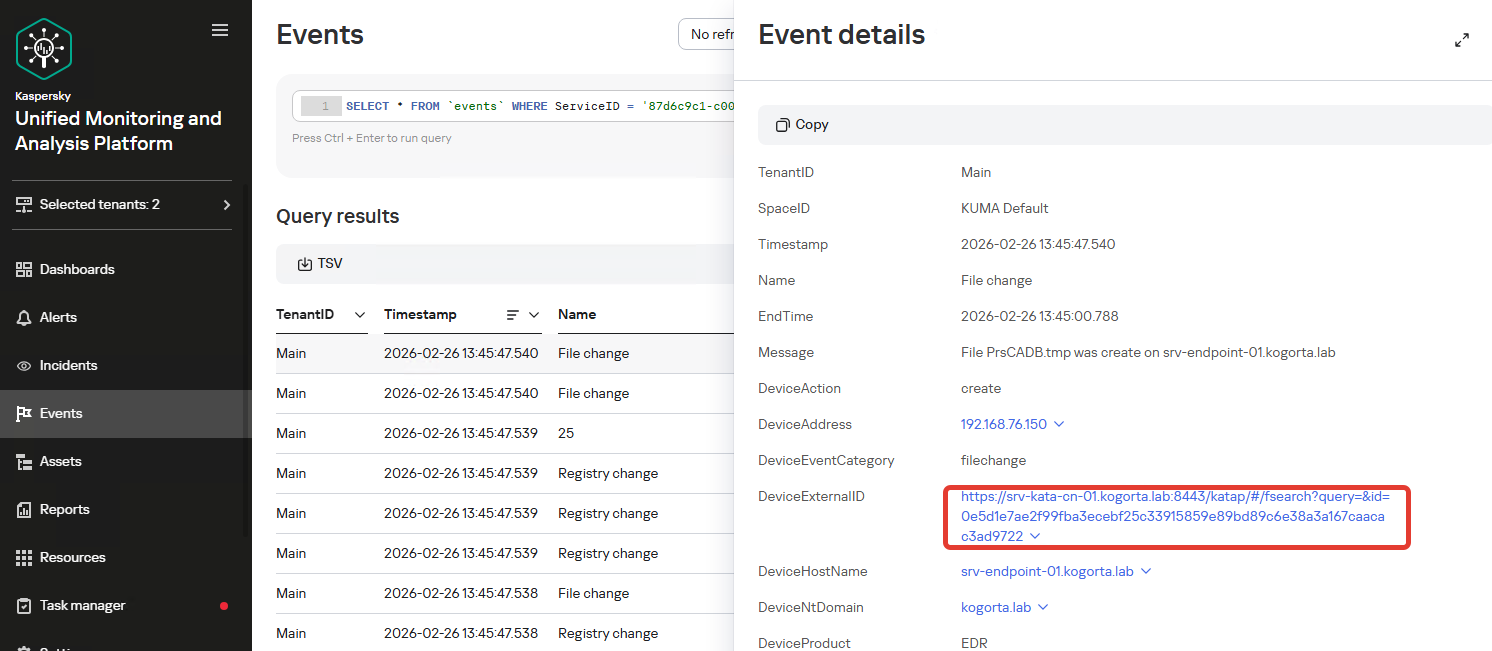Viewport: 1492px width, 651px height.
Task: Click the Message value about PrsCADB.tmp
Action: tap(1148, 352)
